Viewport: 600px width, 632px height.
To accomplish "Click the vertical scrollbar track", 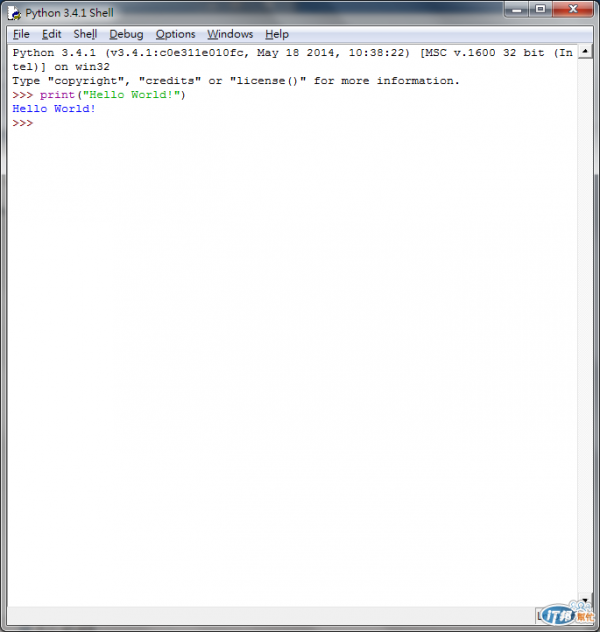I will pos(585,326).
